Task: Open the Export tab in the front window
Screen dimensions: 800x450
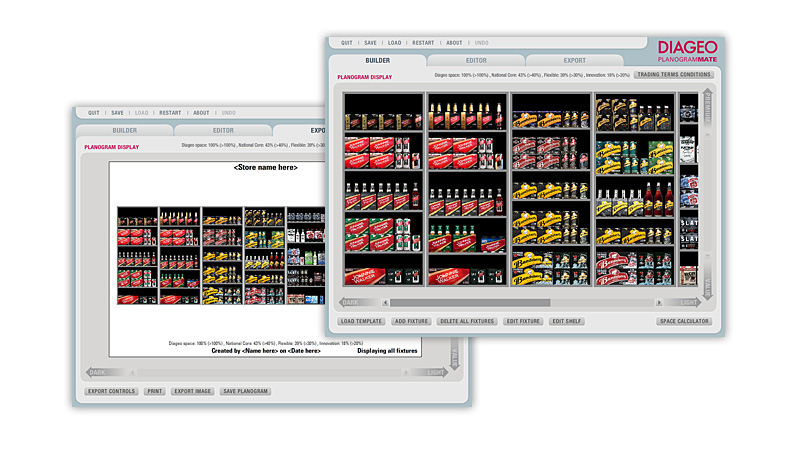Action: pos(574,61)
